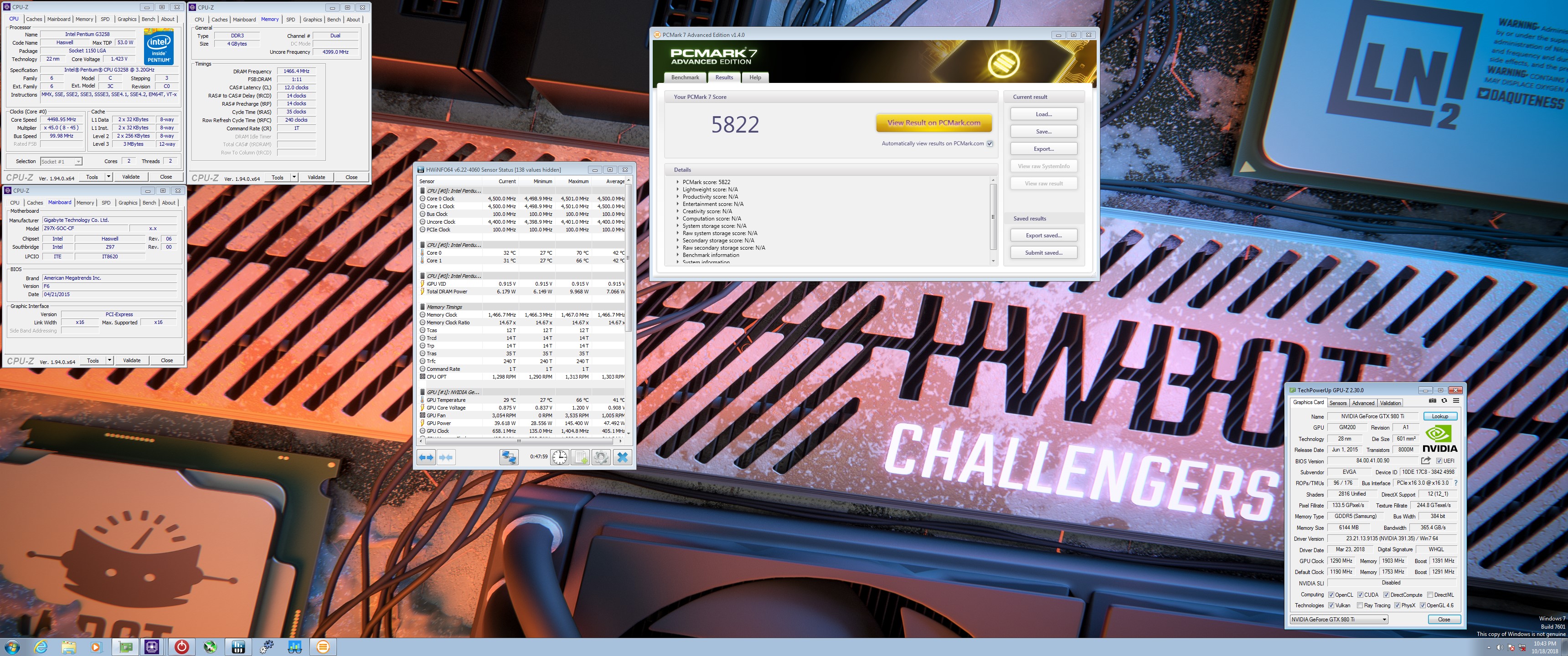Viewport: 1568px width, 656px height.
Task: Click Export... button in PCMark 7
Action: 1043,149
